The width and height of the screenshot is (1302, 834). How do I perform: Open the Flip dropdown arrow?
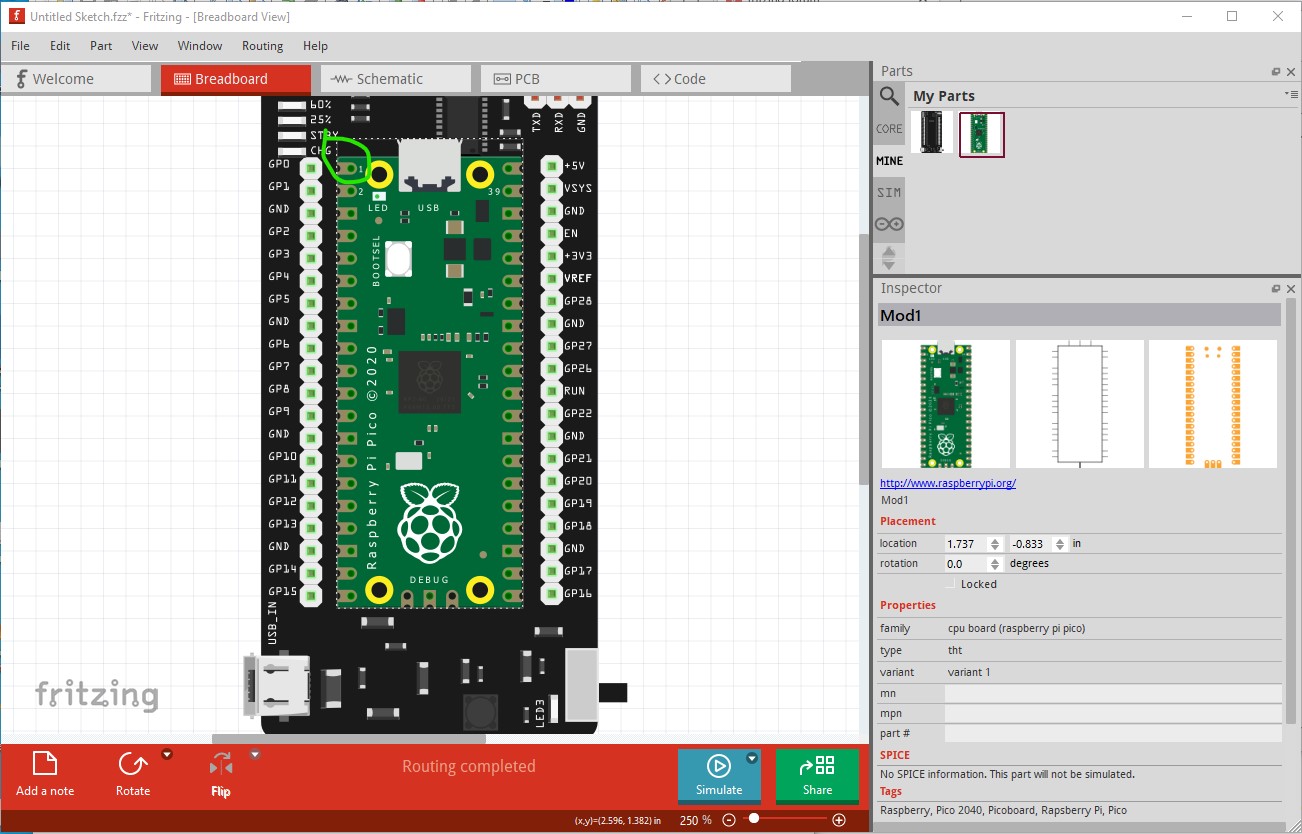click(x=255, y=755)
